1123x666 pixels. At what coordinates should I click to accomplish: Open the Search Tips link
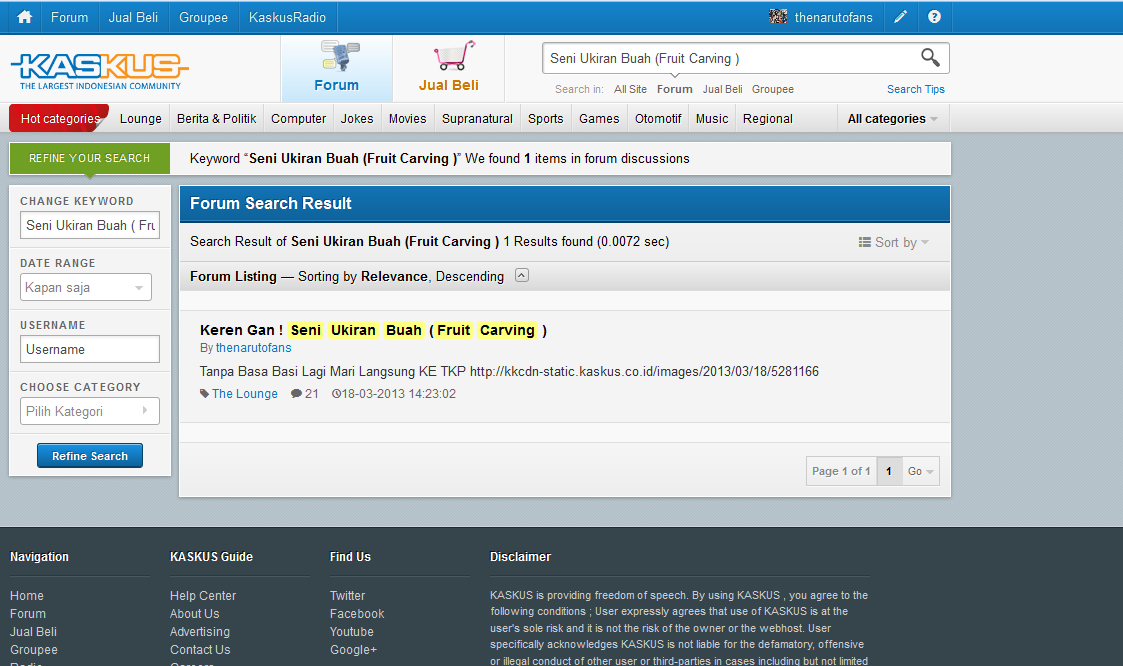pos(915,90)
